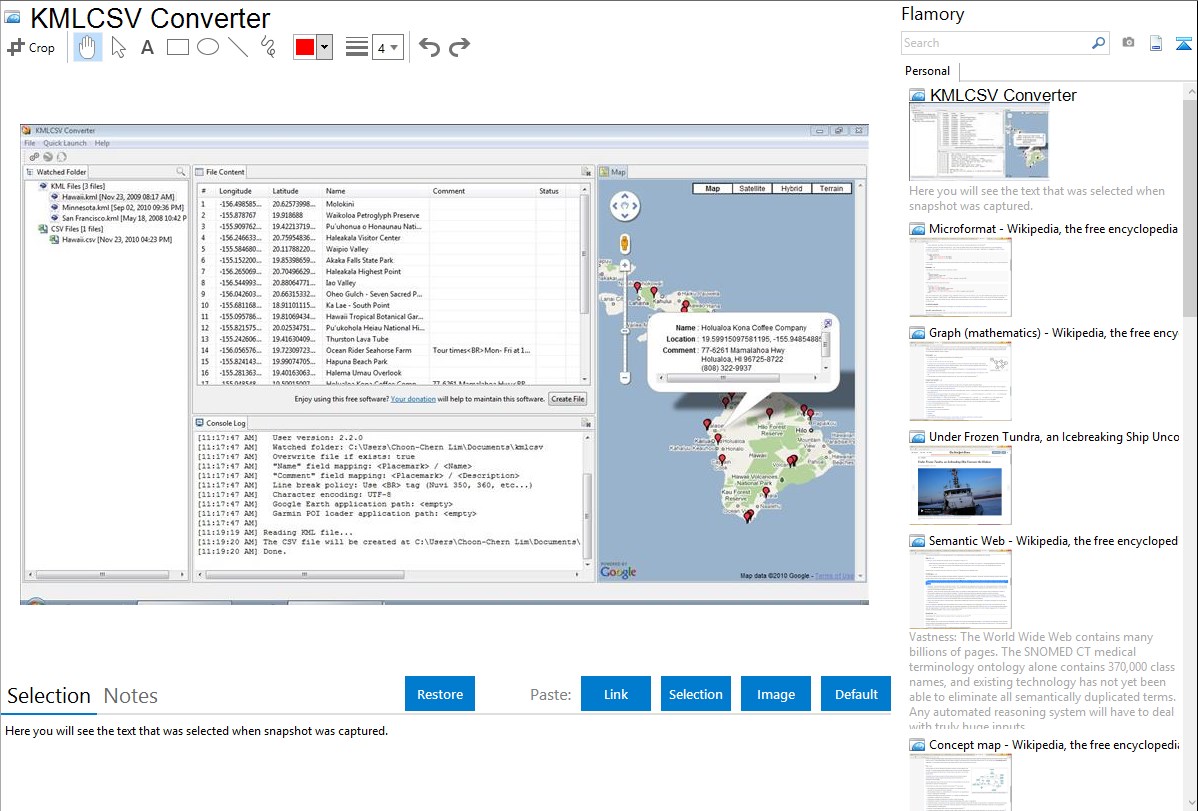Screen dimensions: 1198x811
Task: Open the File menu in KMLCSV Converter
Action: pos(29,143)
